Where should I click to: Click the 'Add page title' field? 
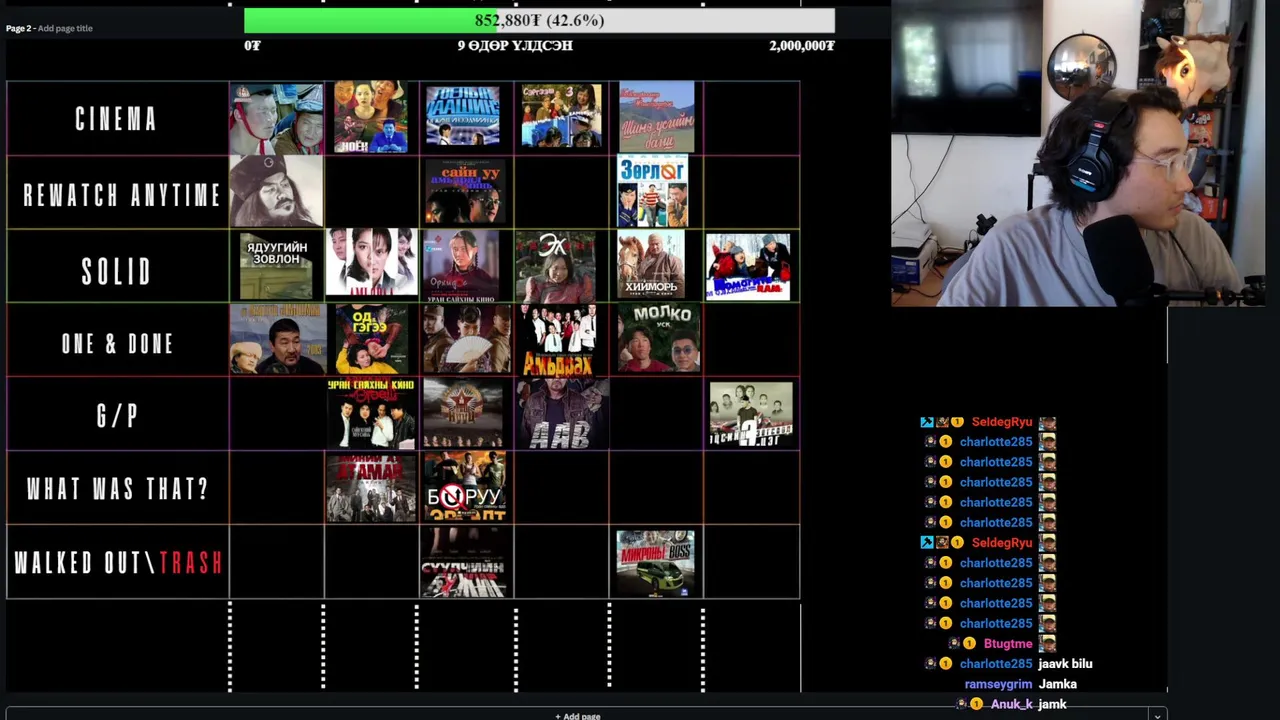[65, 28]
